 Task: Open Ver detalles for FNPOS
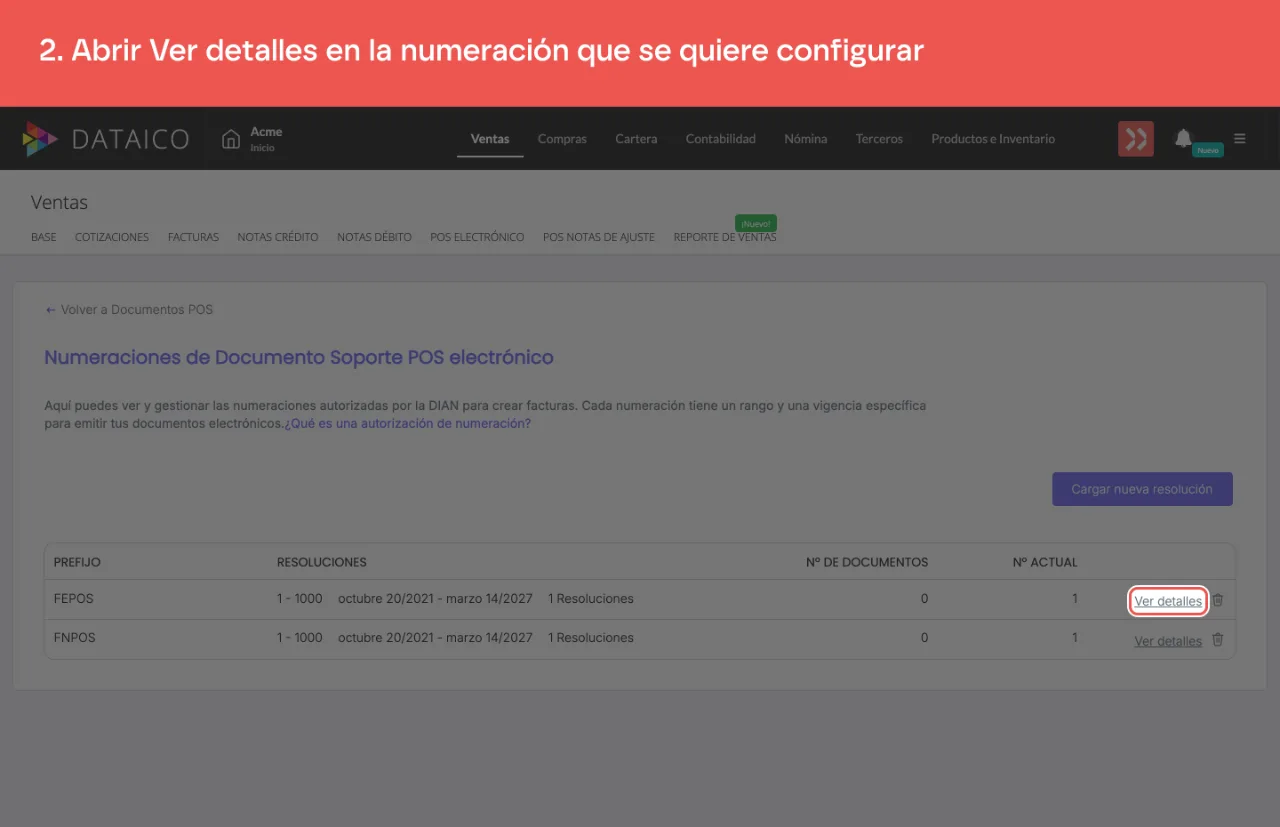(1168, 641)
